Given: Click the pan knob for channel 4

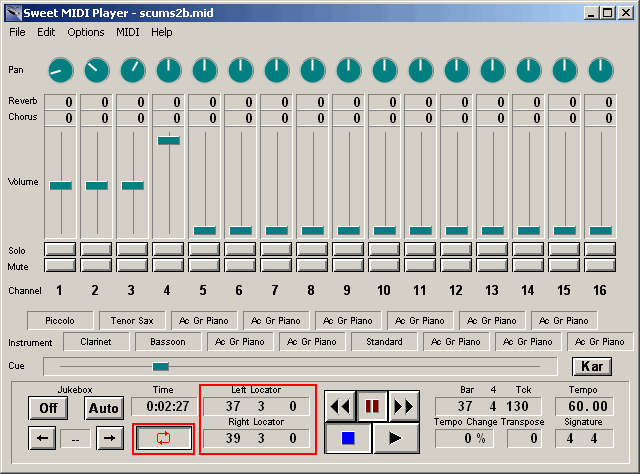Looking at the screenshot, I should click(x=169, y=70).
